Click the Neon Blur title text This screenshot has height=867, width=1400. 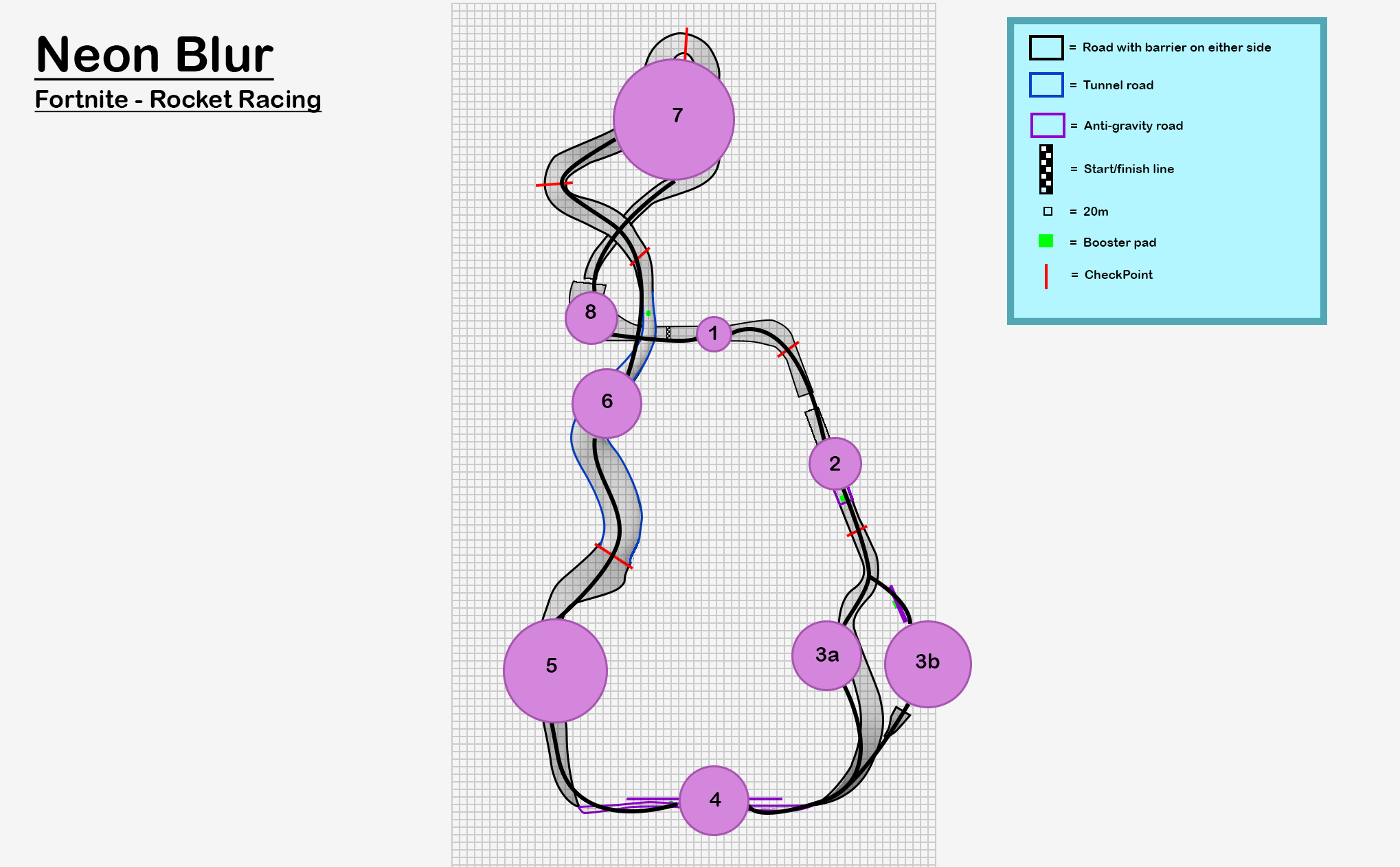[155, 55]
